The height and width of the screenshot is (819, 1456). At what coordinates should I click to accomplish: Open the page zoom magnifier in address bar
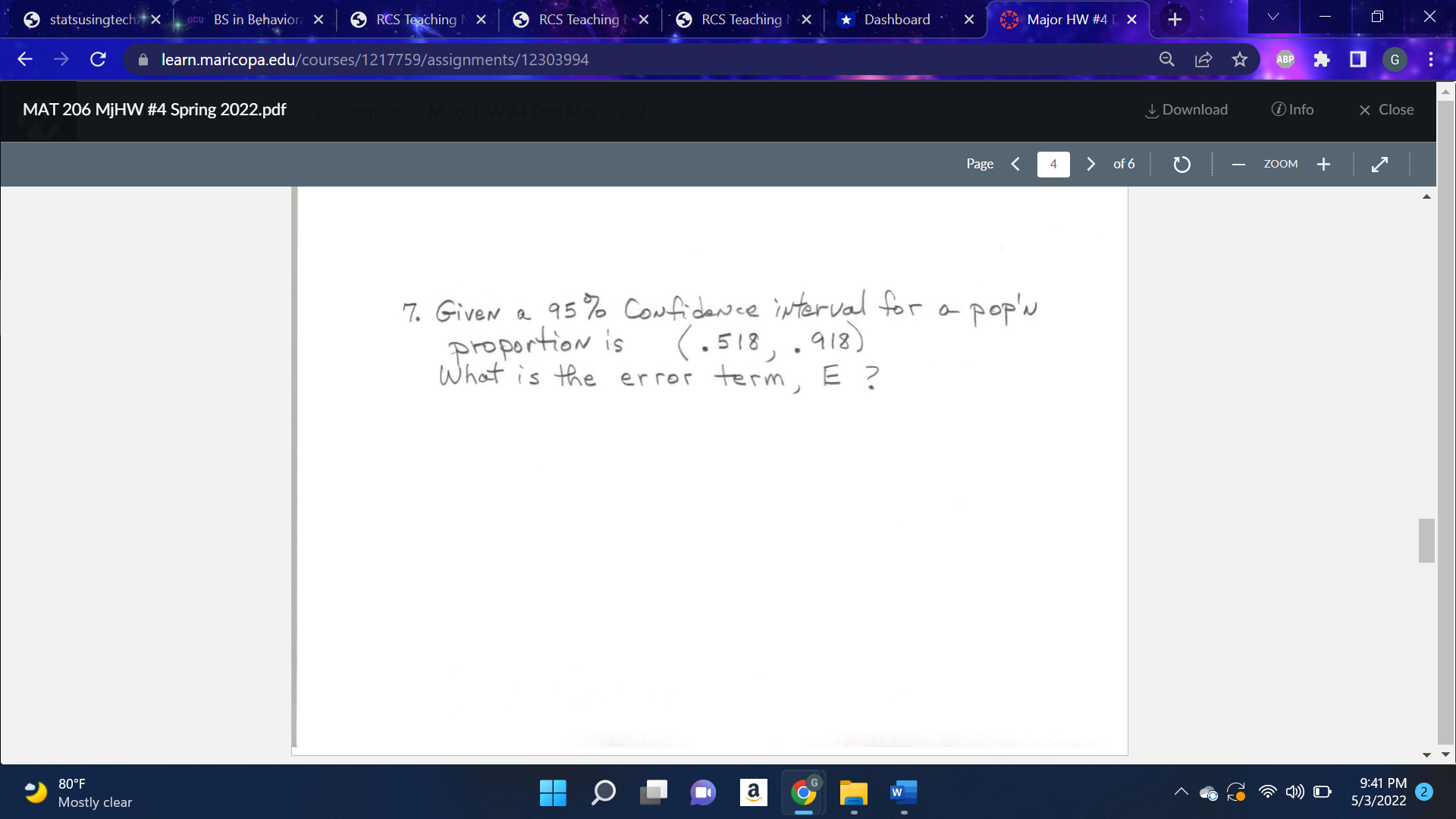point(1167,59)
